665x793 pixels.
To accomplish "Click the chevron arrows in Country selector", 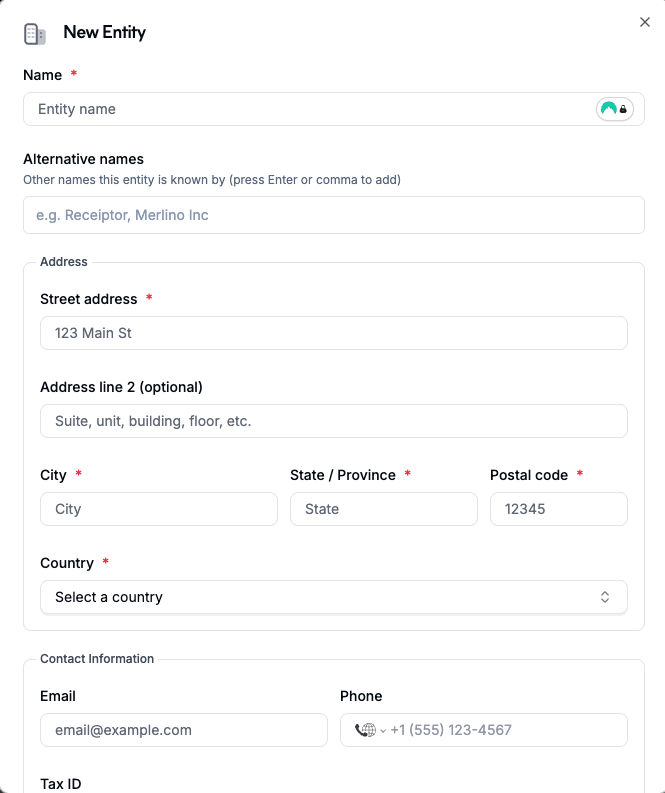I will point(605,597).
